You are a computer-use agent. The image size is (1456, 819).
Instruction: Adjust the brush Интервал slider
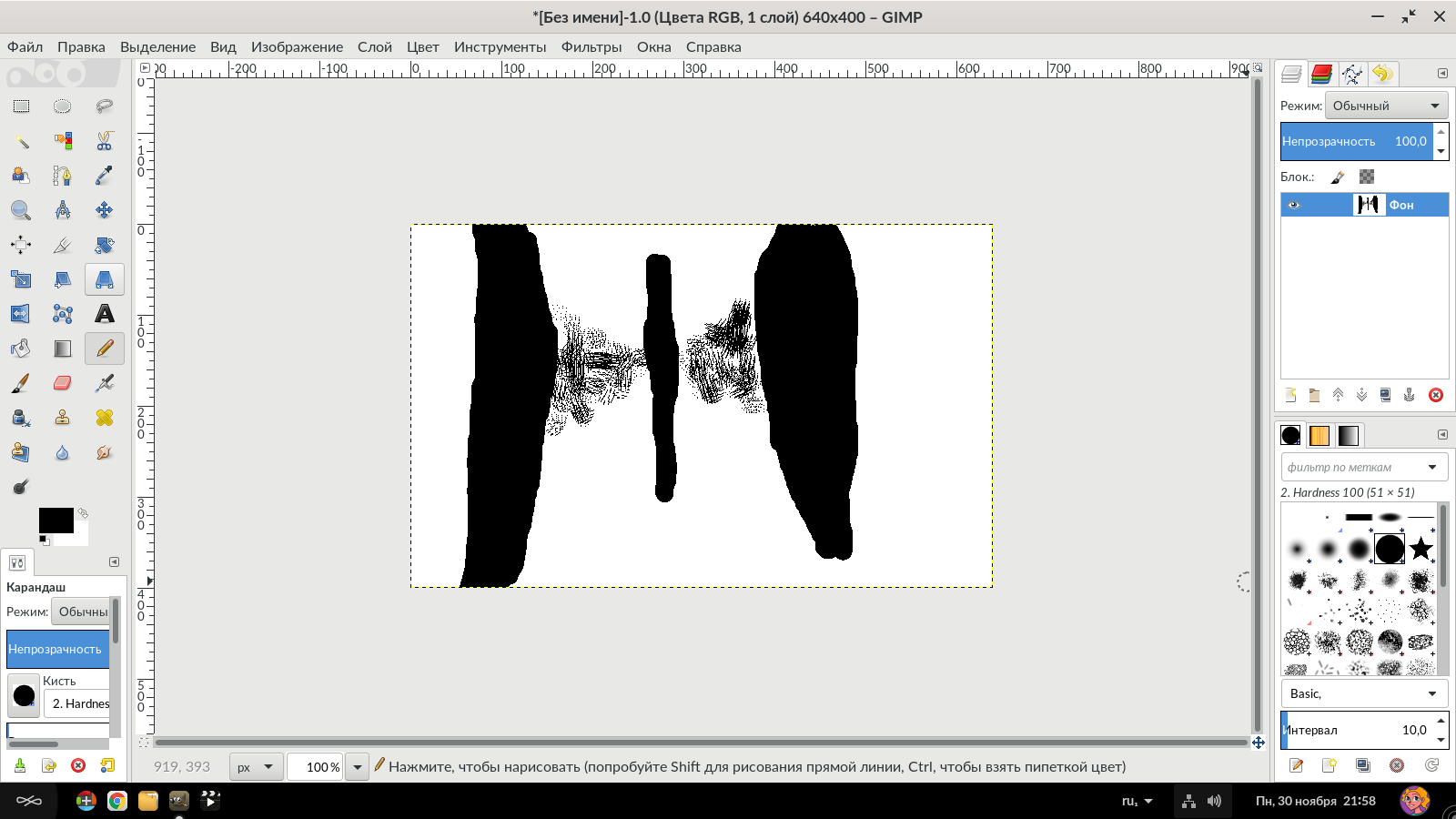click(1357, 730)
